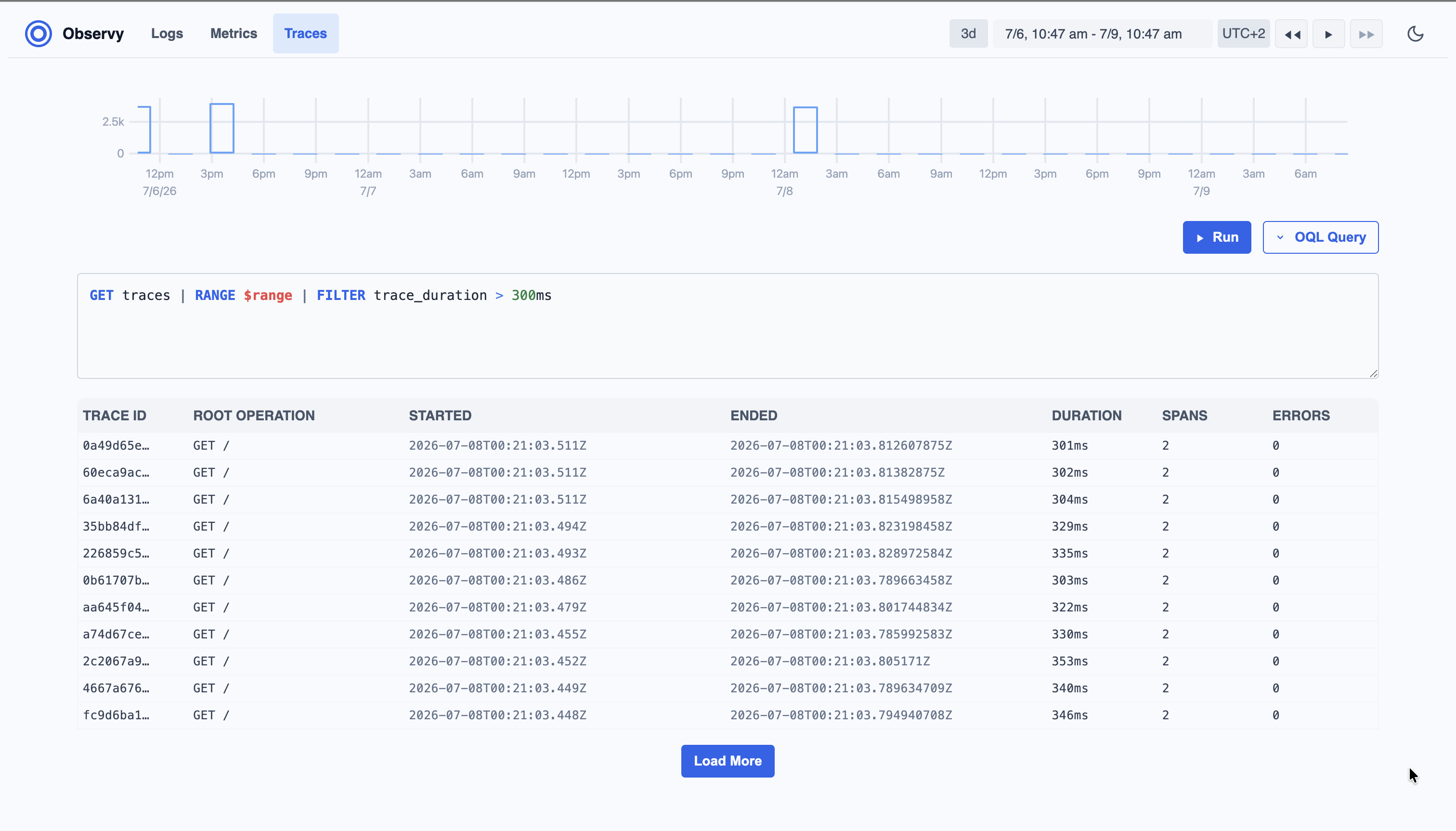Select the histogram bar near 3pm 7/6

coord(222,129)
